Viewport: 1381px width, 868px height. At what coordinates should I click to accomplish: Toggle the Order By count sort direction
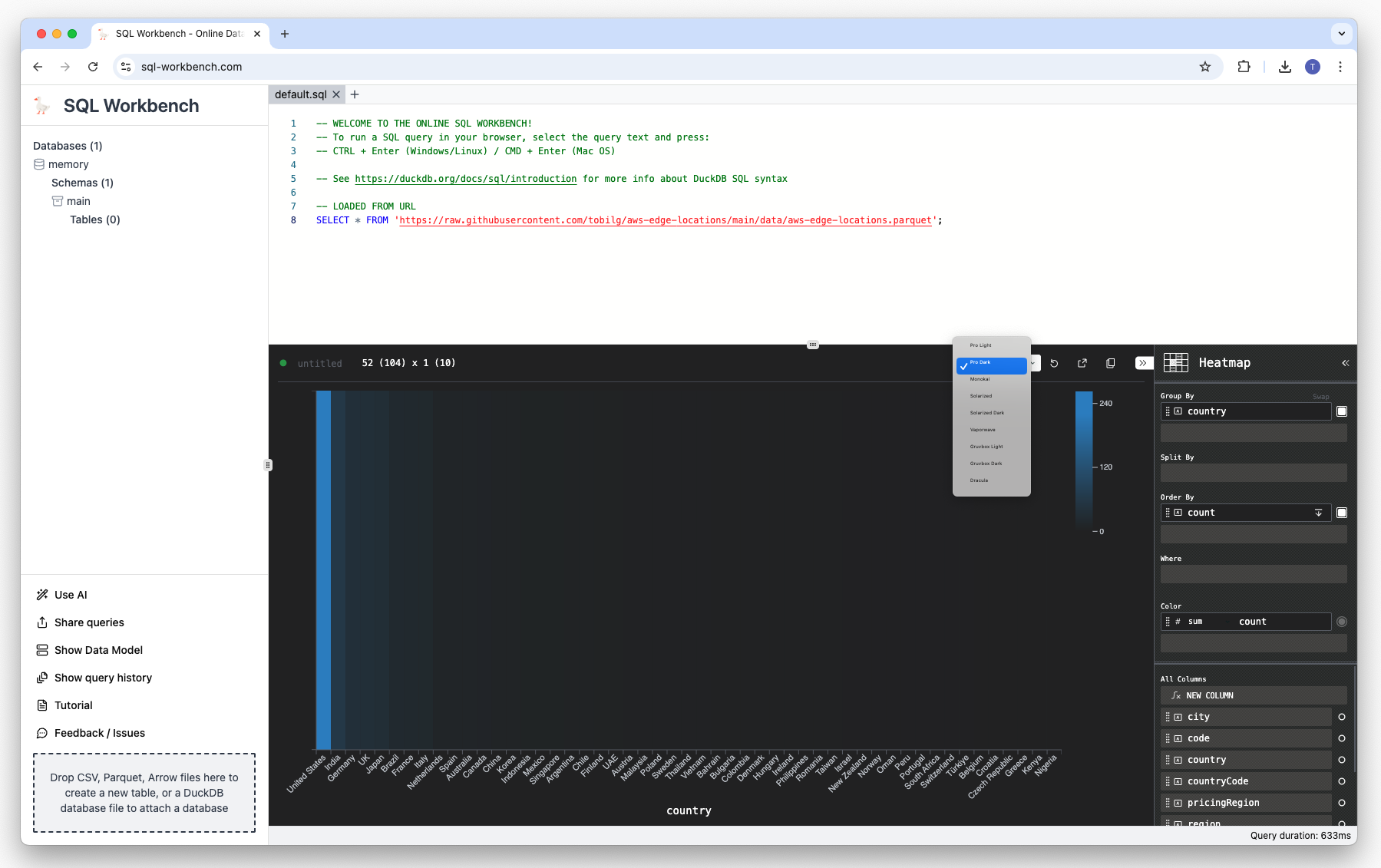[1319, 513]
